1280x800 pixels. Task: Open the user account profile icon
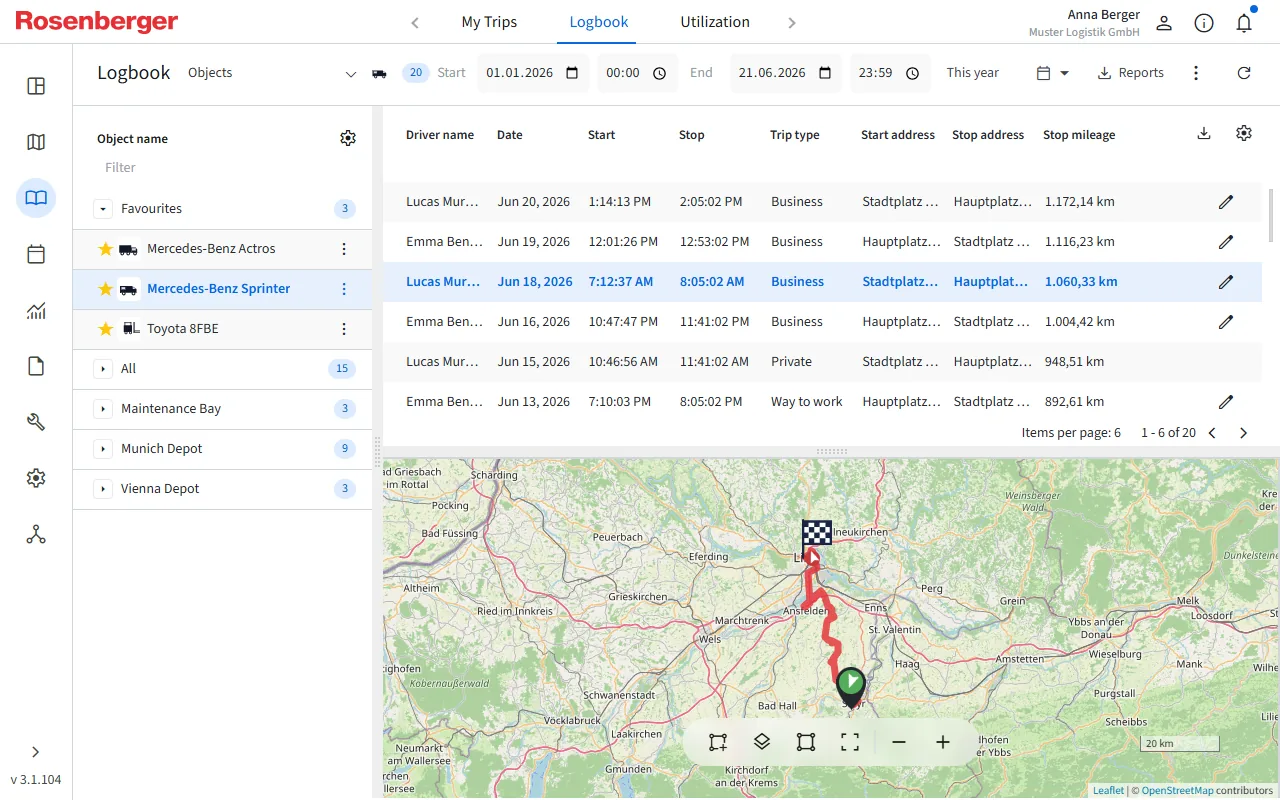pyautogui.click(x=1164, y=23)
